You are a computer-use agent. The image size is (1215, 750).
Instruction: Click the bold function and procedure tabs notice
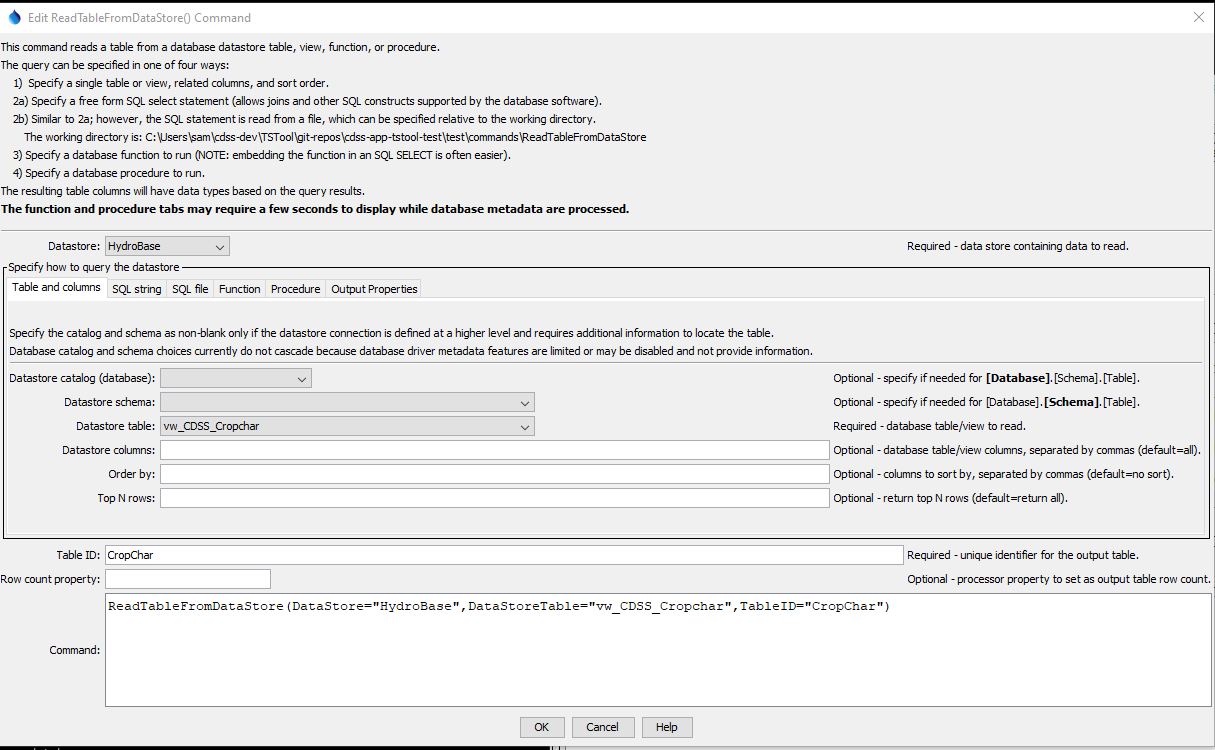315,209
